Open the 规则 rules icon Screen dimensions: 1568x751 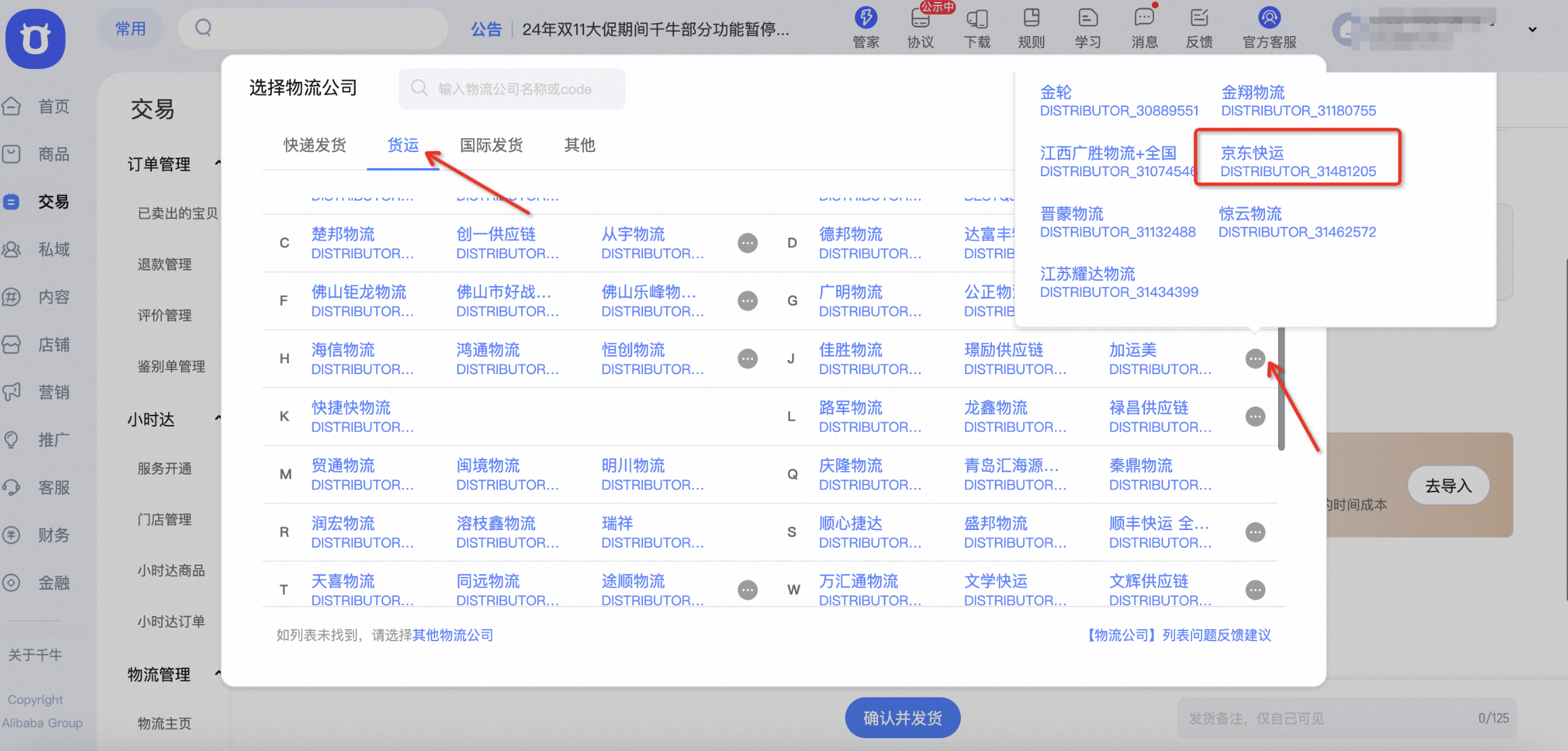1031,28
